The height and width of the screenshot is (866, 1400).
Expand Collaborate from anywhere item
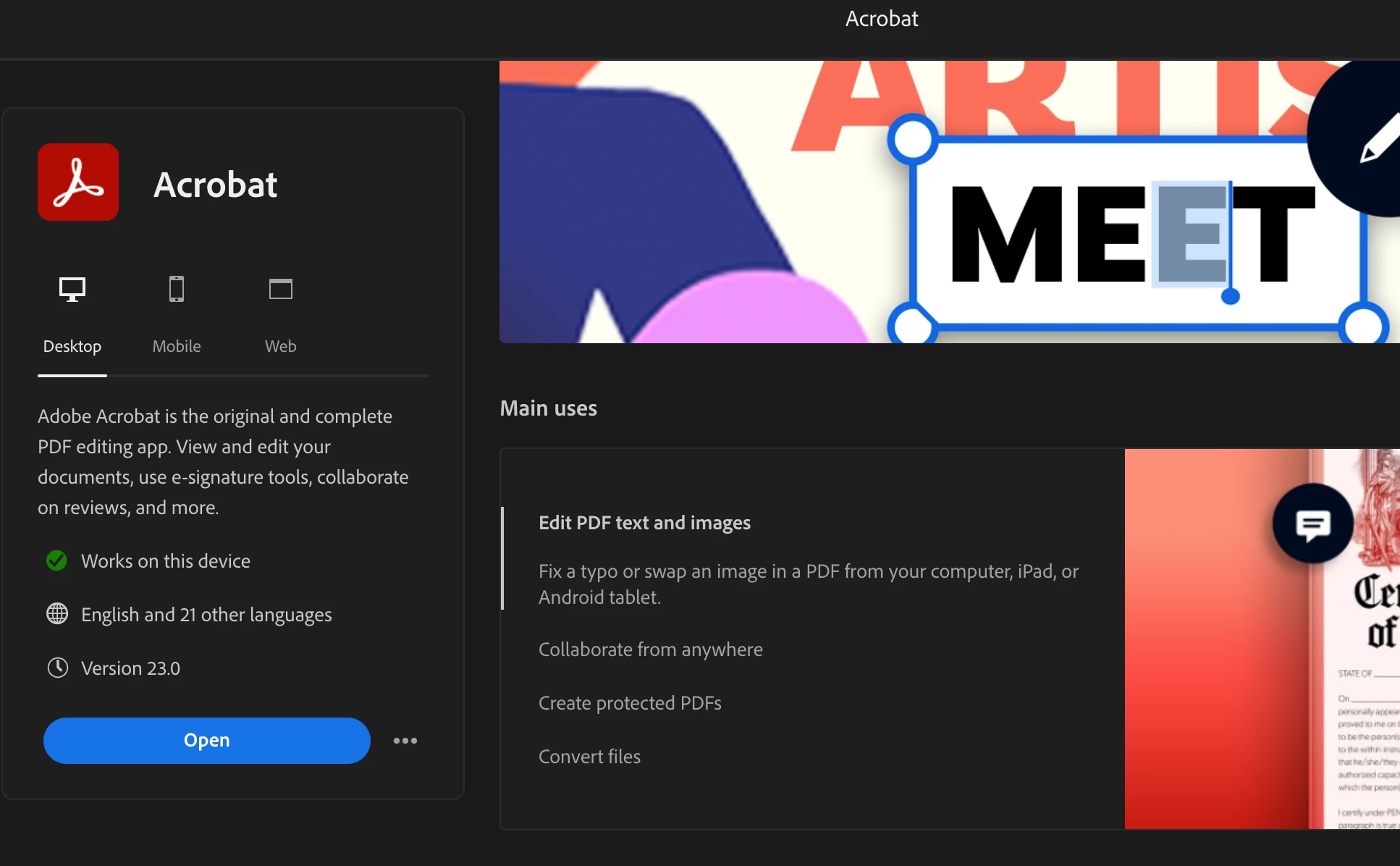(x=650, y=649)
